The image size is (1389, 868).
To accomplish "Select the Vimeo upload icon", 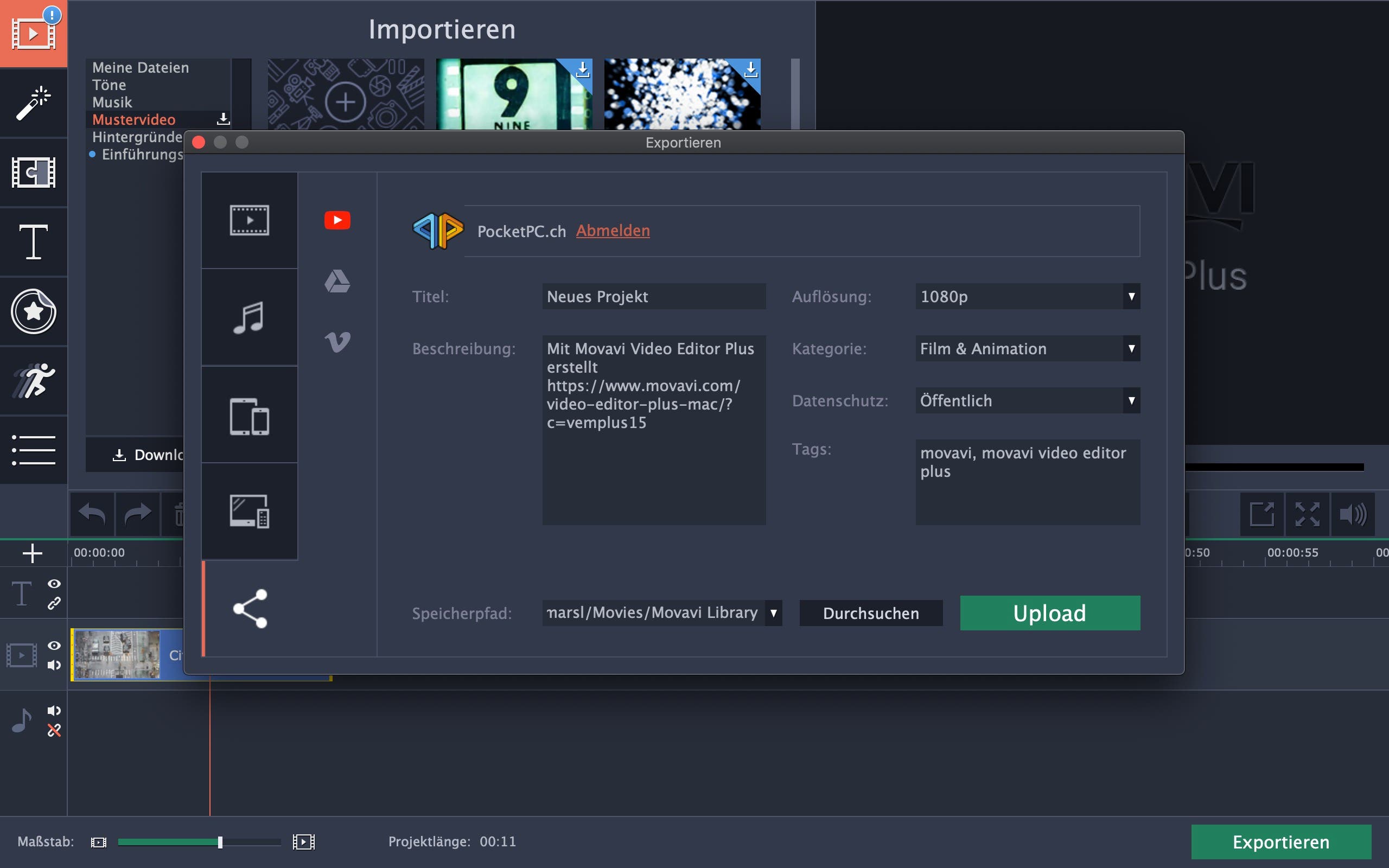I will pos(337,342).
